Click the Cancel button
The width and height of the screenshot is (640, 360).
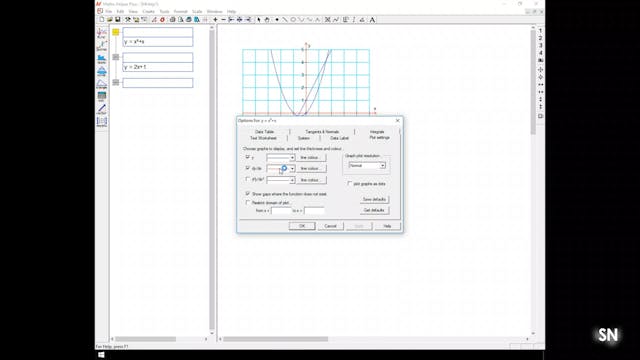click(331, 226)
